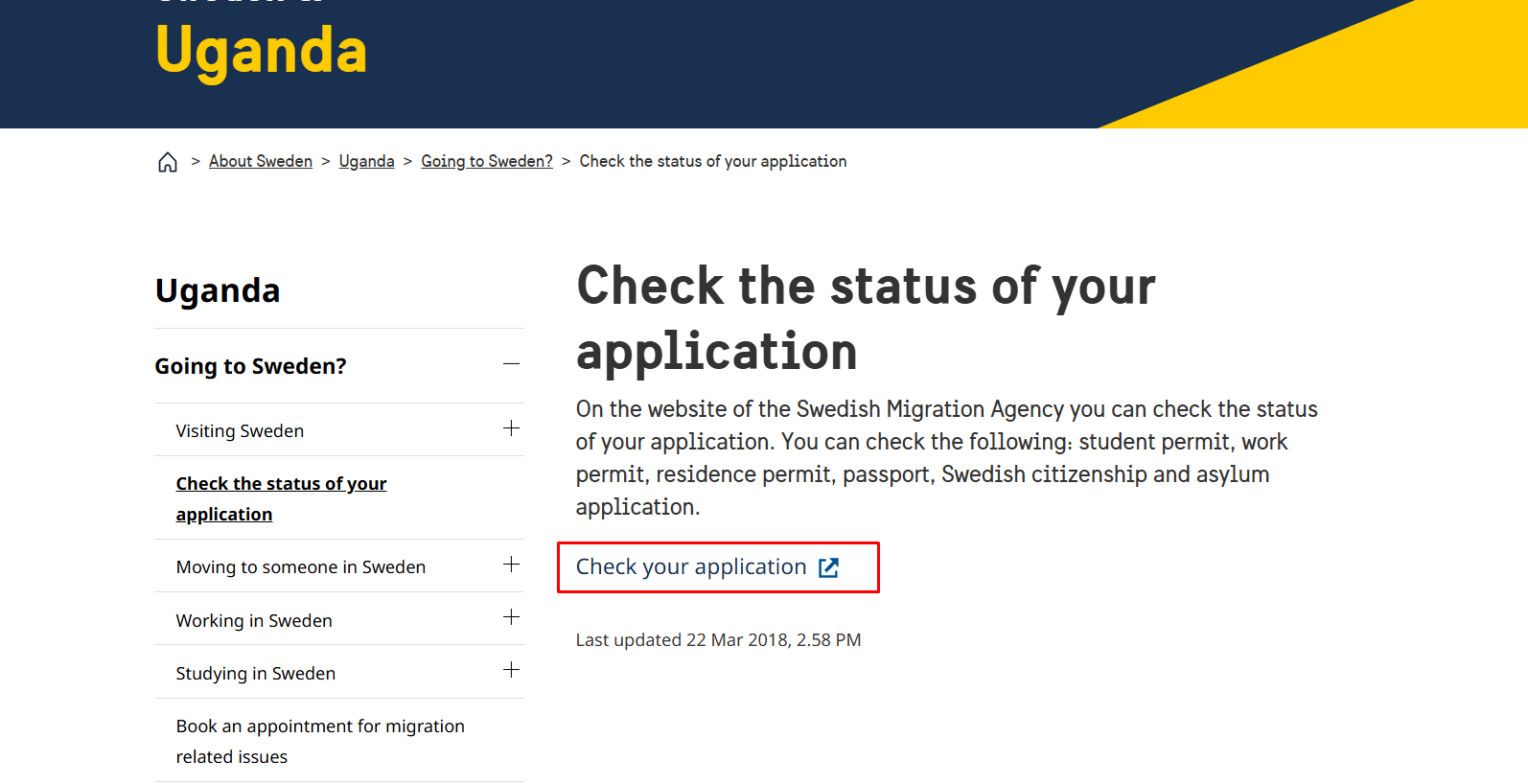1528x784 pixels.
Task: Click the page heading Check the status of your application
Action: coord(866,318)
